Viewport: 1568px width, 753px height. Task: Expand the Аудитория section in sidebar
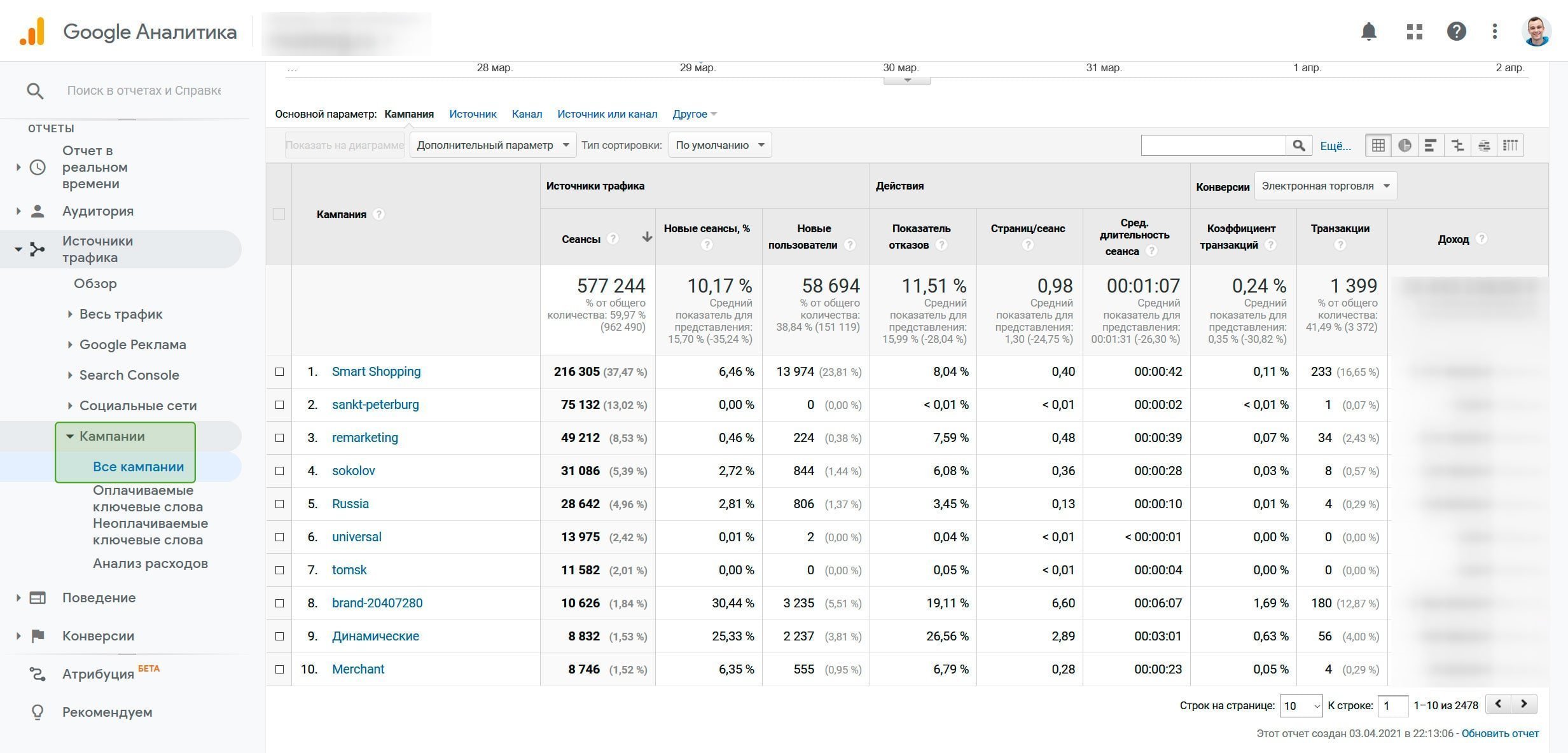97,211
